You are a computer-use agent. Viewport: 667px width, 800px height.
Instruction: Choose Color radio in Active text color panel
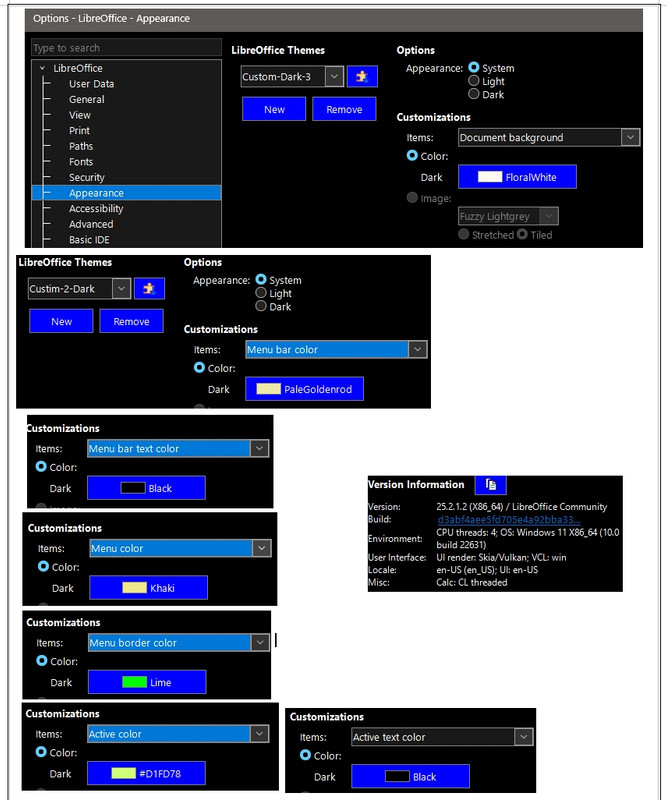(x=305, y=756)
